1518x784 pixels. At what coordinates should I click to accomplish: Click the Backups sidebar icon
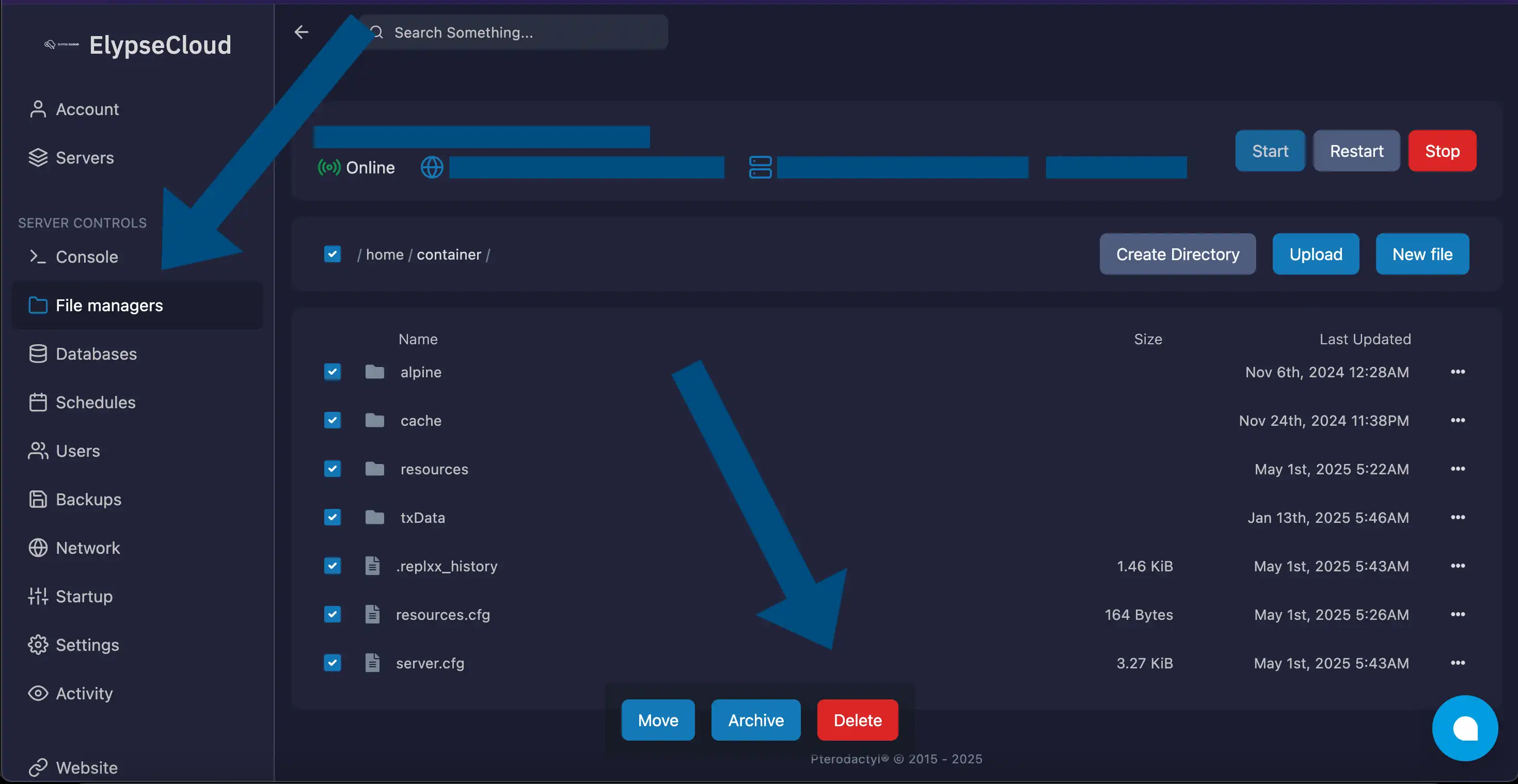point(38,499)
